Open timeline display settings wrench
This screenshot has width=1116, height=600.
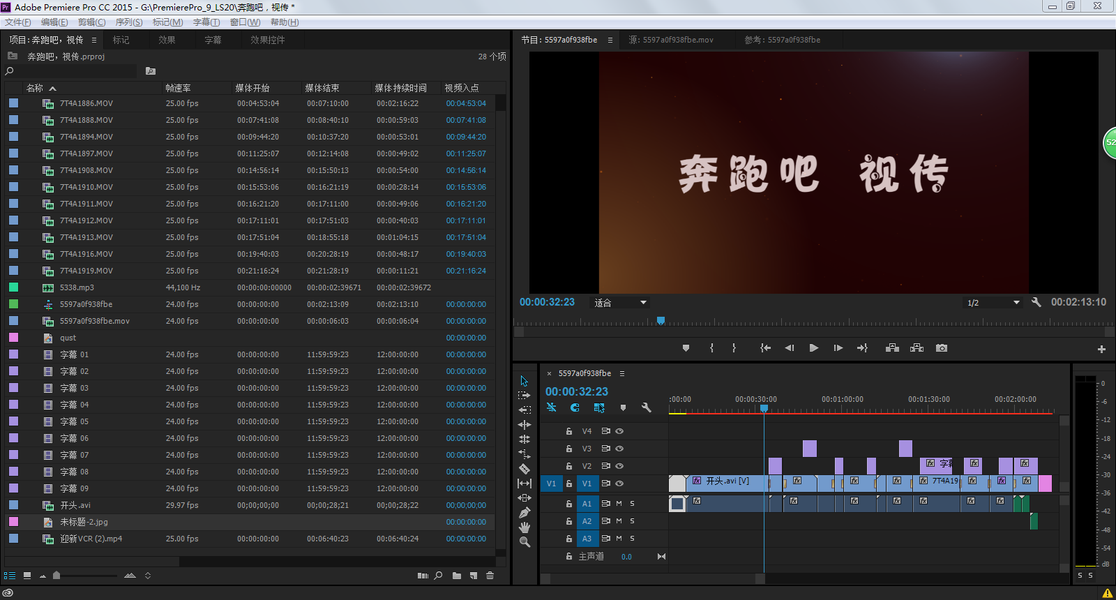tap(646, 408)
